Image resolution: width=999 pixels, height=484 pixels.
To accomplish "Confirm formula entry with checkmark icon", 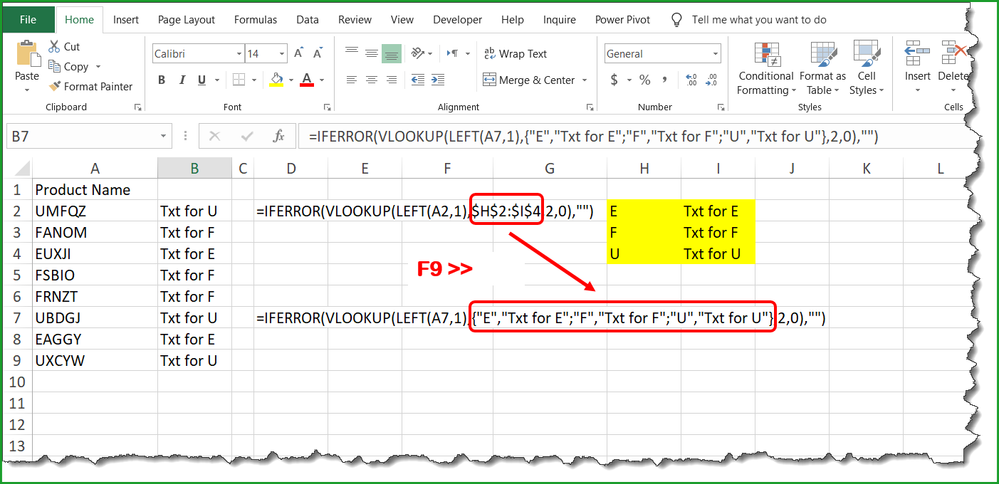I will (x=247, y=136).
